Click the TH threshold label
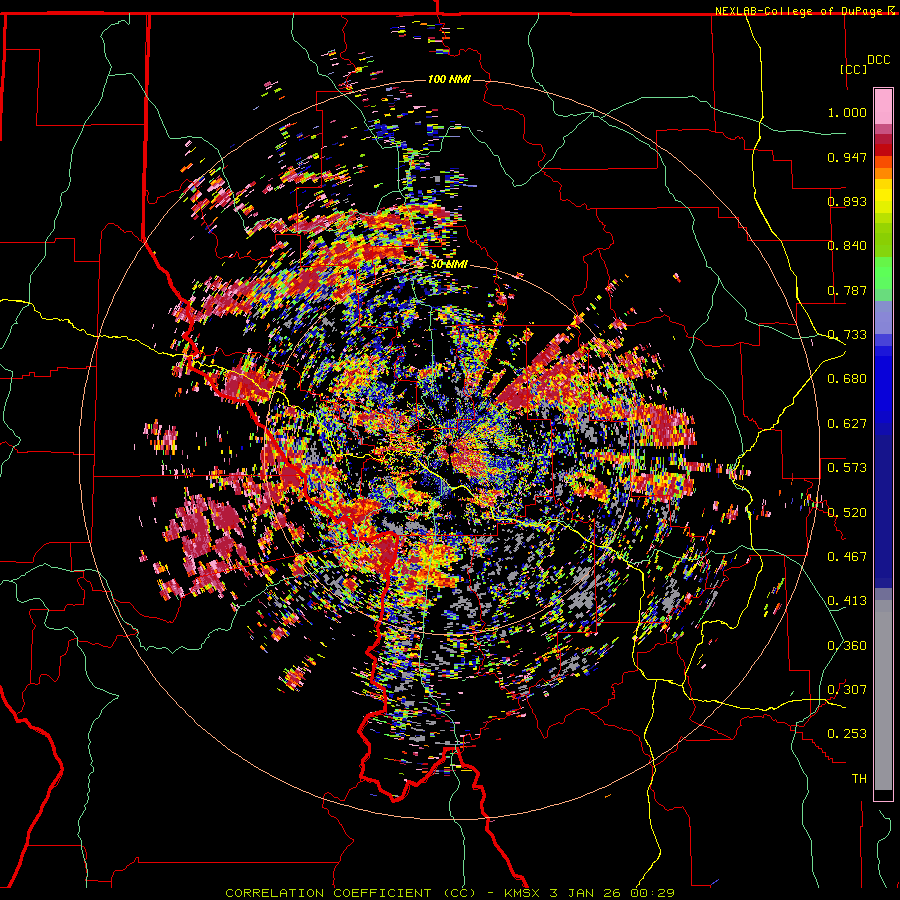 coord(859,779)
